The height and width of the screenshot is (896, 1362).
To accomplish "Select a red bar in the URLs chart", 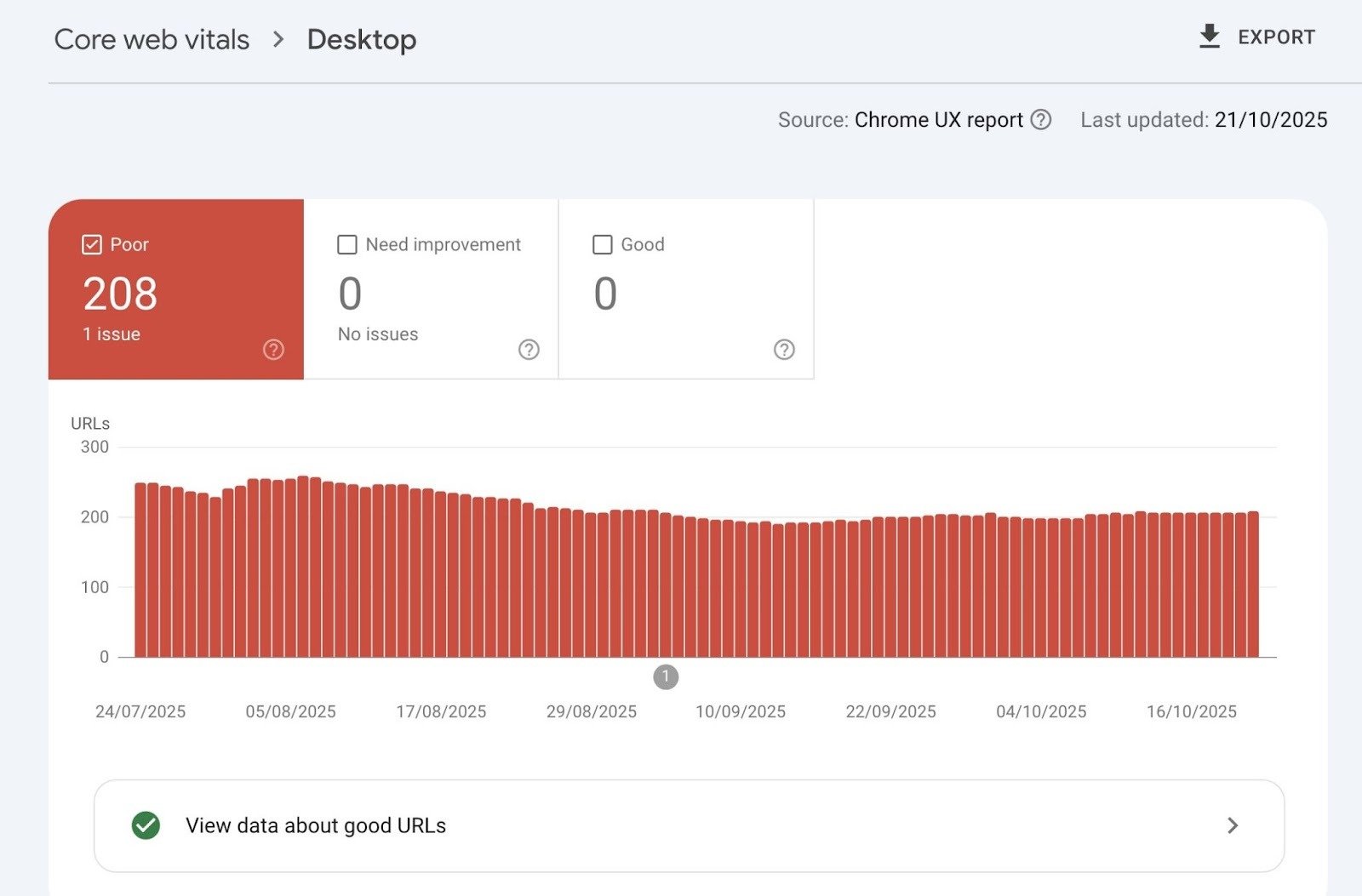I will (681, 579).
